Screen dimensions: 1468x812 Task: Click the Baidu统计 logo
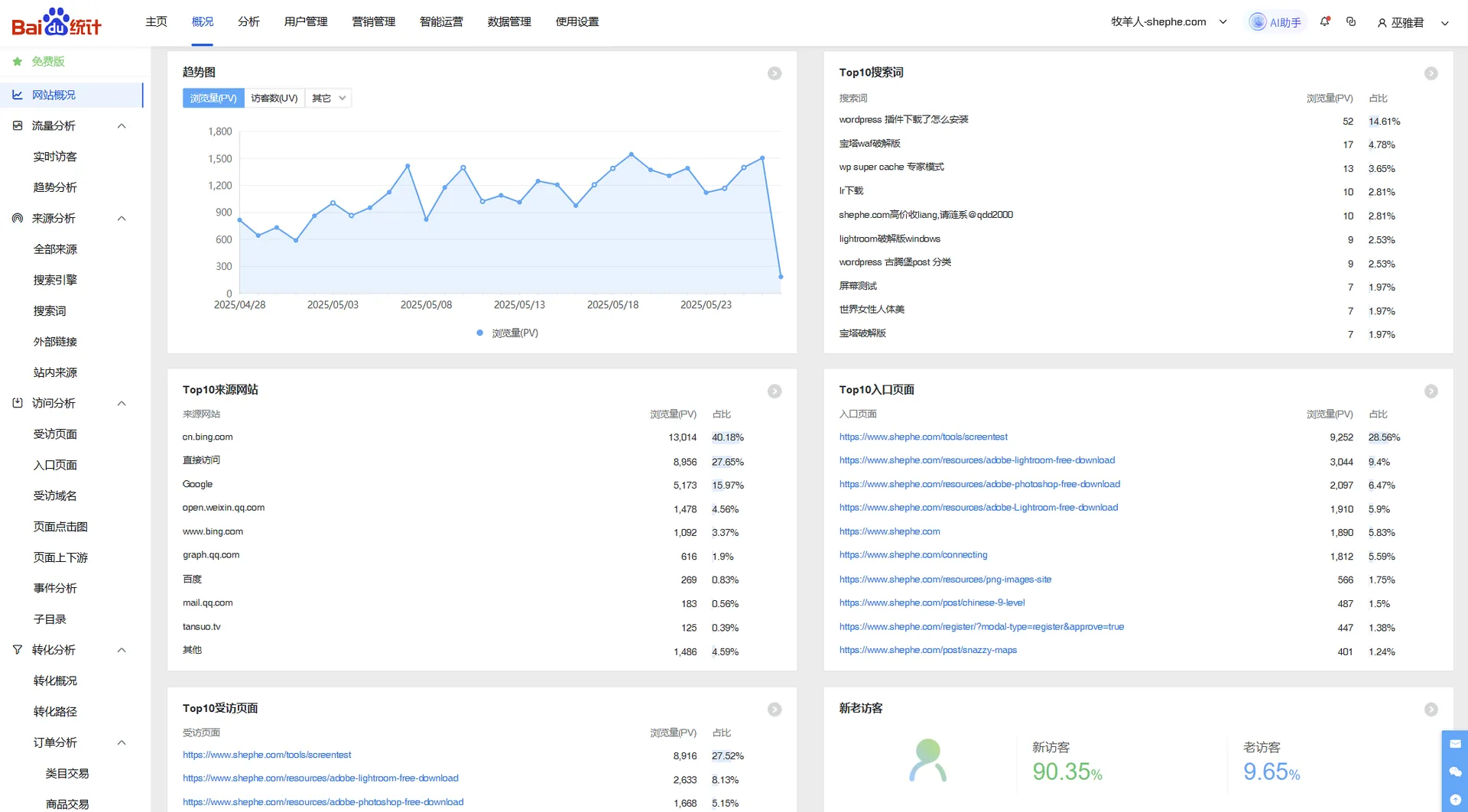coord(57,22)
